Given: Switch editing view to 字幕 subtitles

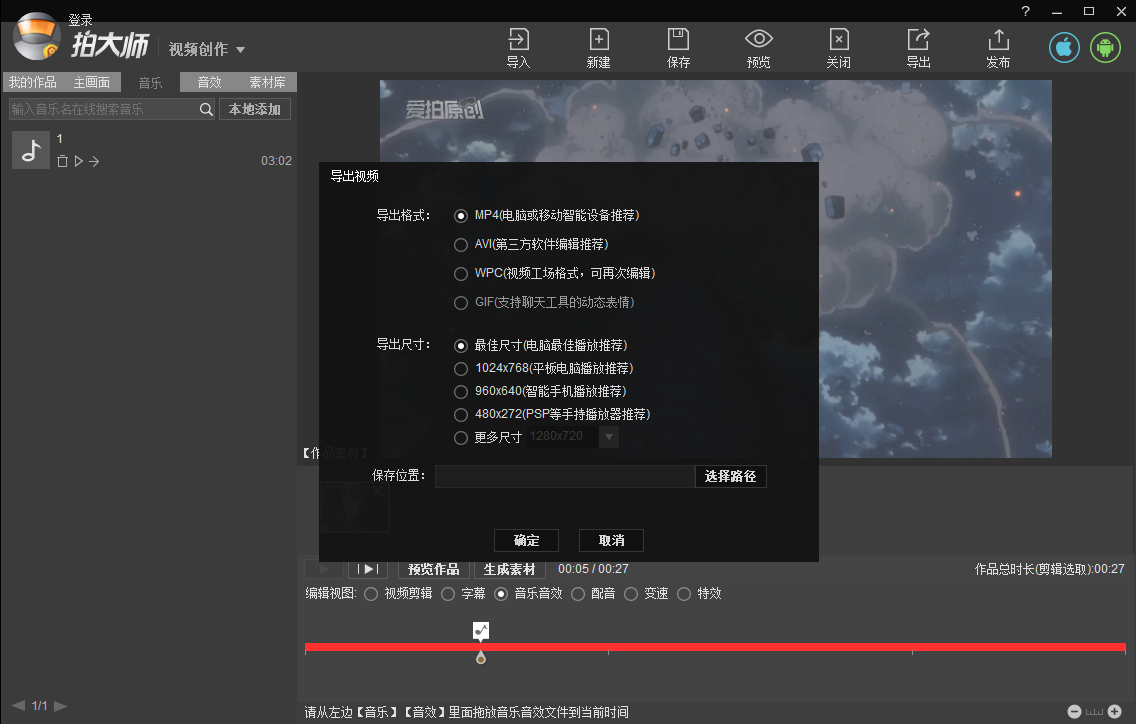Looking at the screenshot, I should pos(448,593).
